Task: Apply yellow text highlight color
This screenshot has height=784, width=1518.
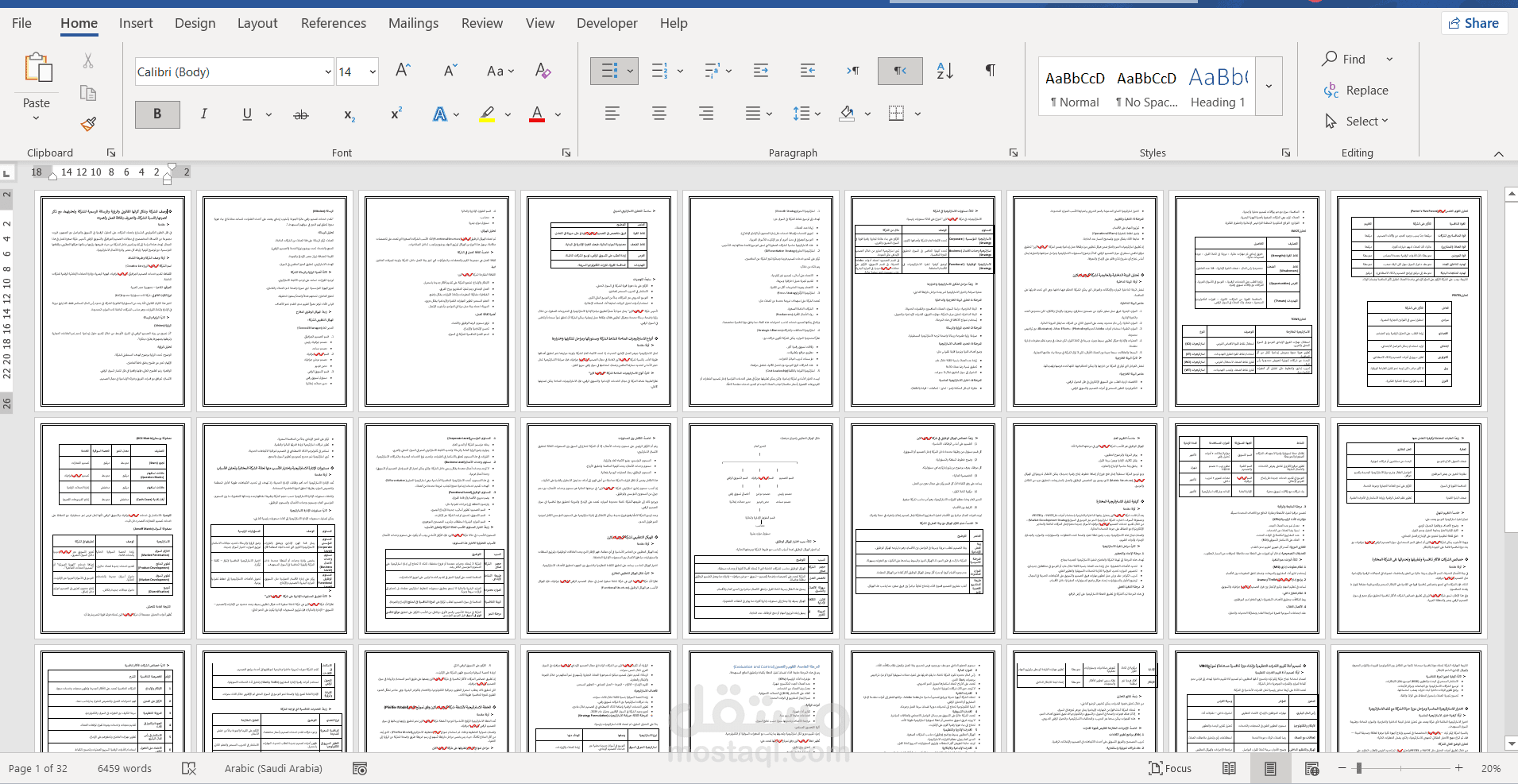Action: point(488,114)
